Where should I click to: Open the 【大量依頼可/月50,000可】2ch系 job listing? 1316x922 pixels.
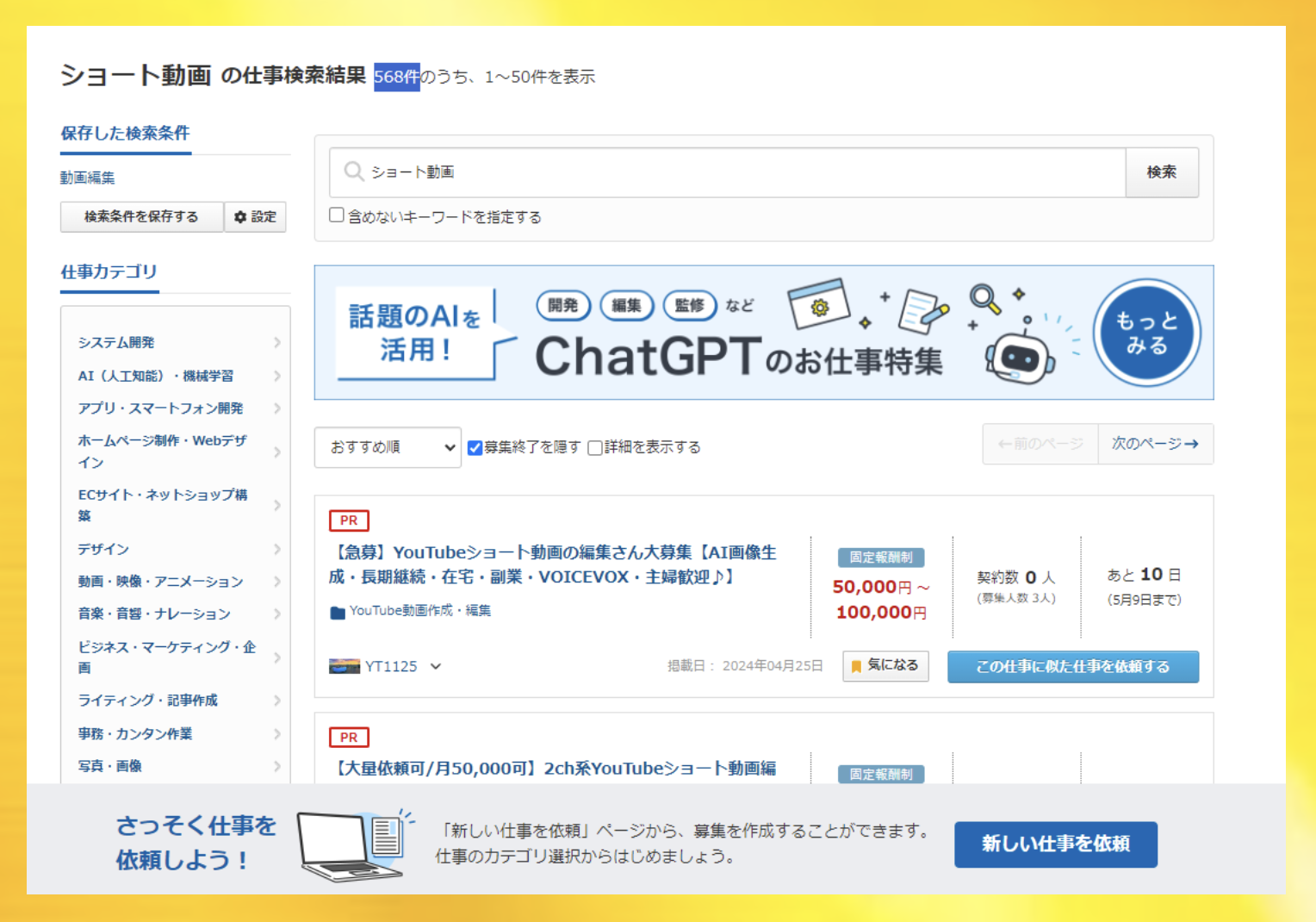tap(553, 769)
